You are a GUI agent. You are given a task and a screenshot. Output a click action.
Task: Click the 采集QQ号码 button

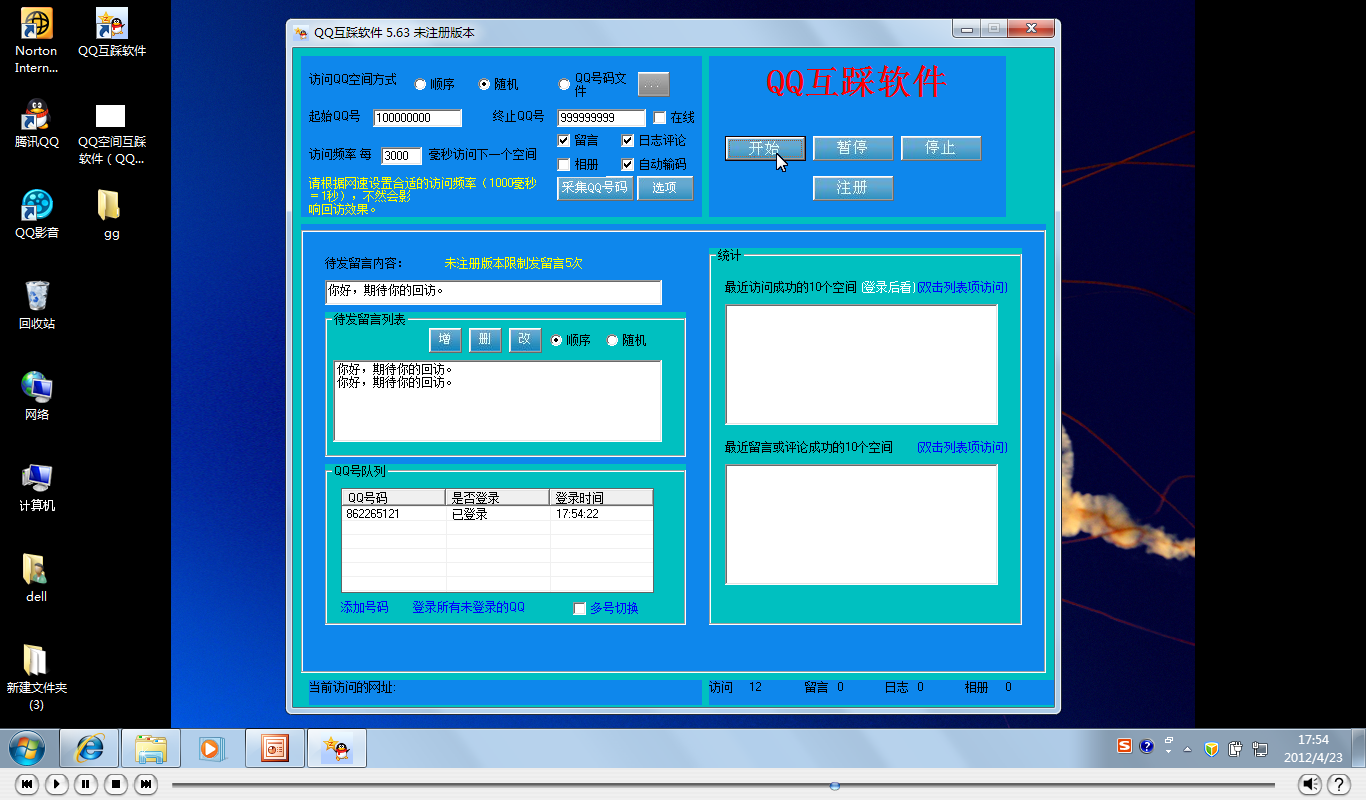[x=595, y=188]
